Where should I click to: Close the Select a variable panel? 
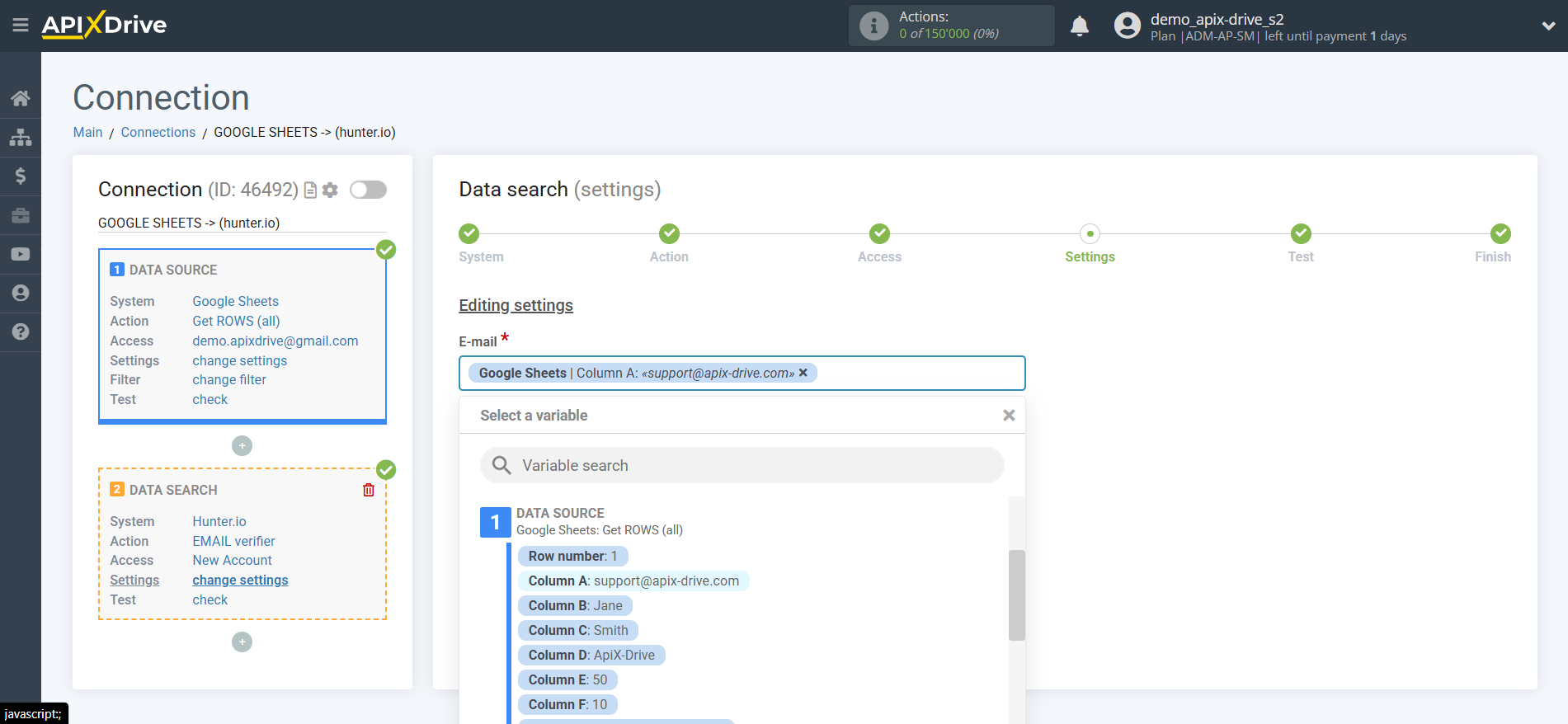pyautogui.click(x=1008, y=416)
